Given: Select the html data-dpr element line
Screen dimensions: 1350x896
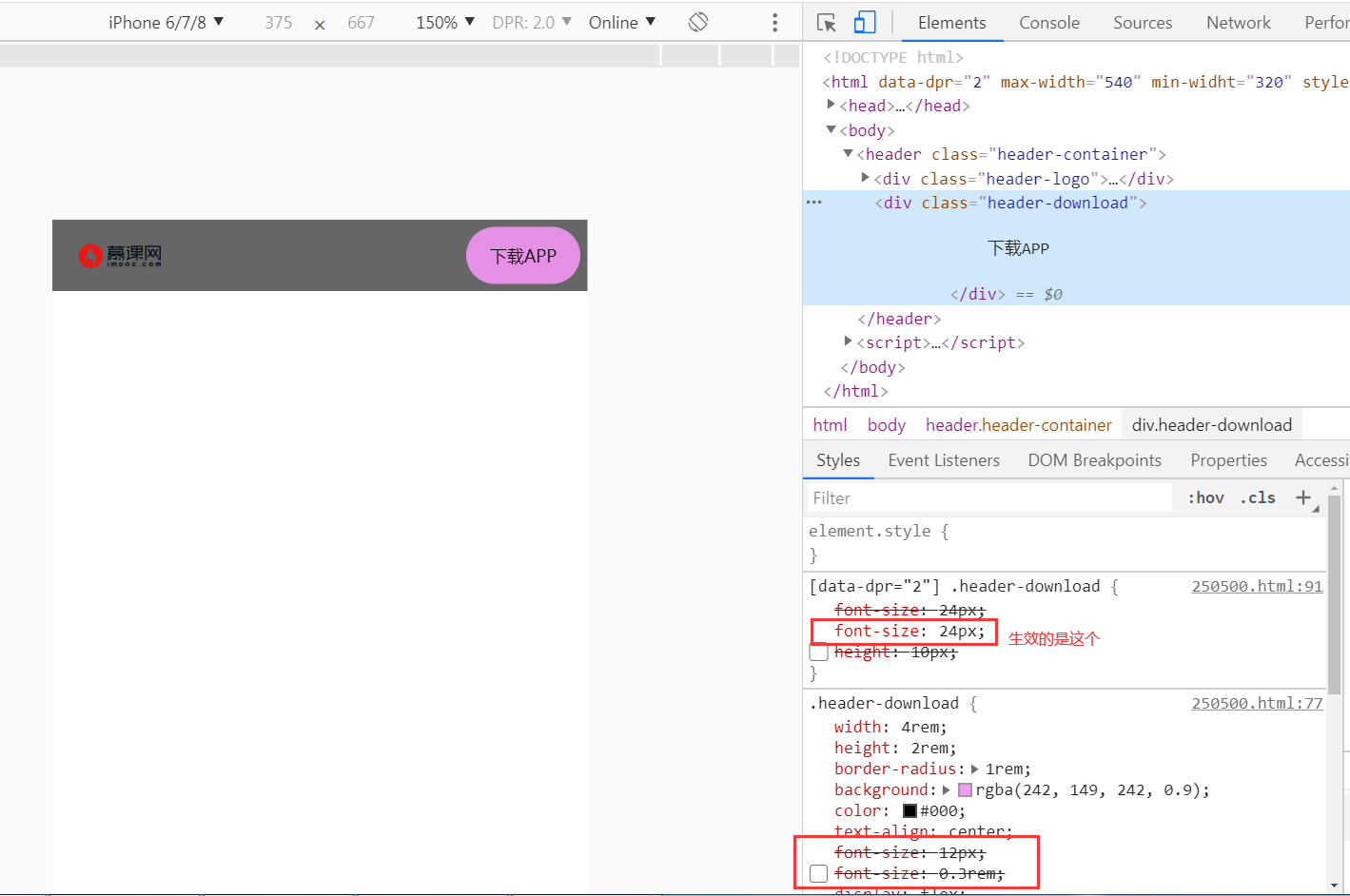Looking at the screenshot, I should [x=1085, y=82].
